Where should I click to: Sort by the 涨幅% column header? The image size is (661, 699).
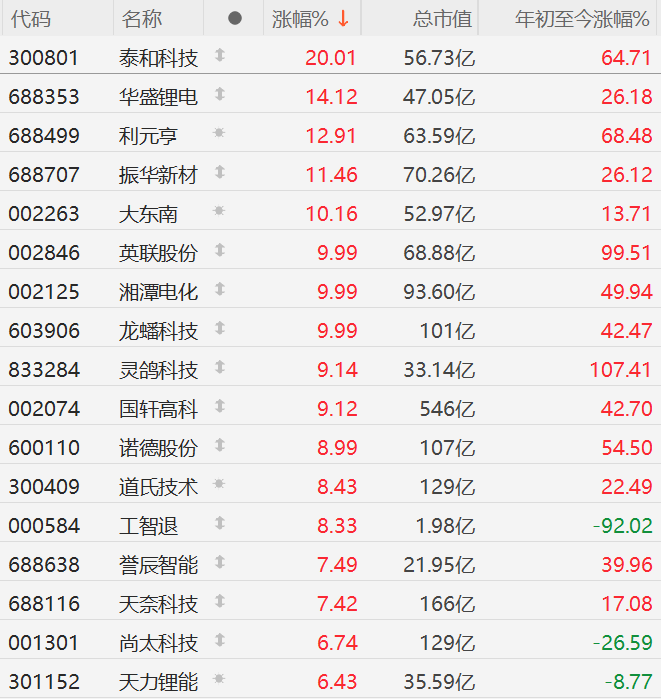point(311,19)
